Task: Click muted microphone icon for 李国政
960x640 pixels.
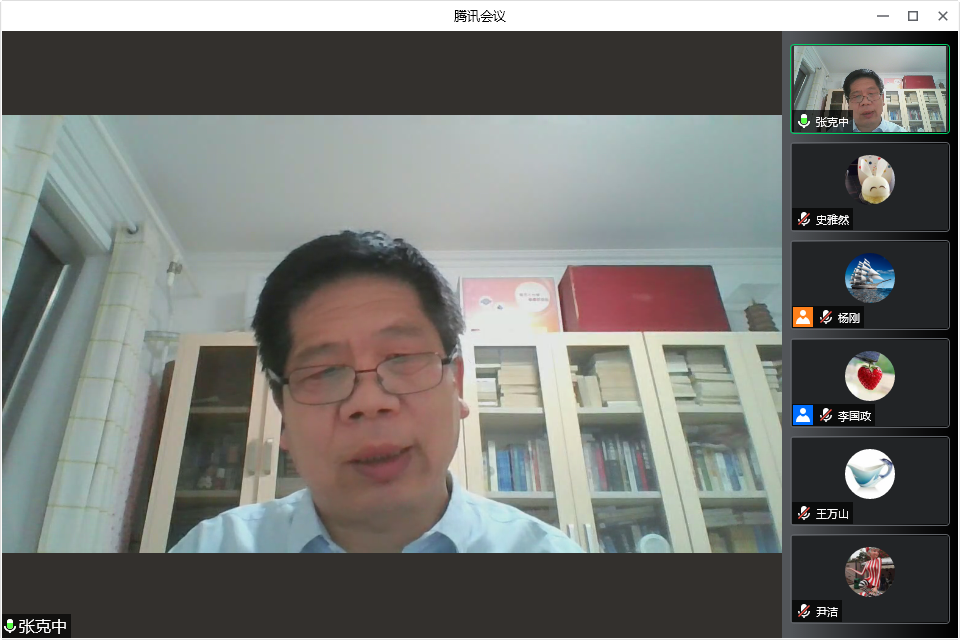Action: [x=827, y=415]
